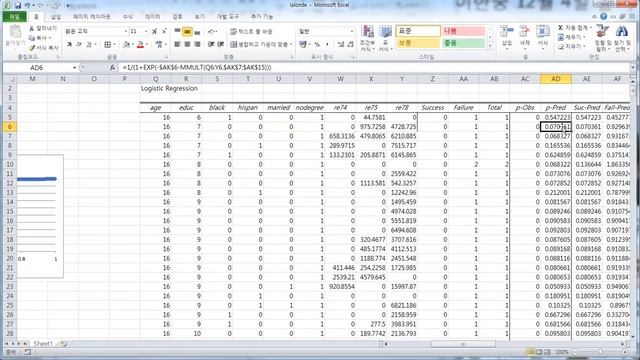Open the font name dropdown
Screen dimensions: 640x360
(x=126, y=31)
